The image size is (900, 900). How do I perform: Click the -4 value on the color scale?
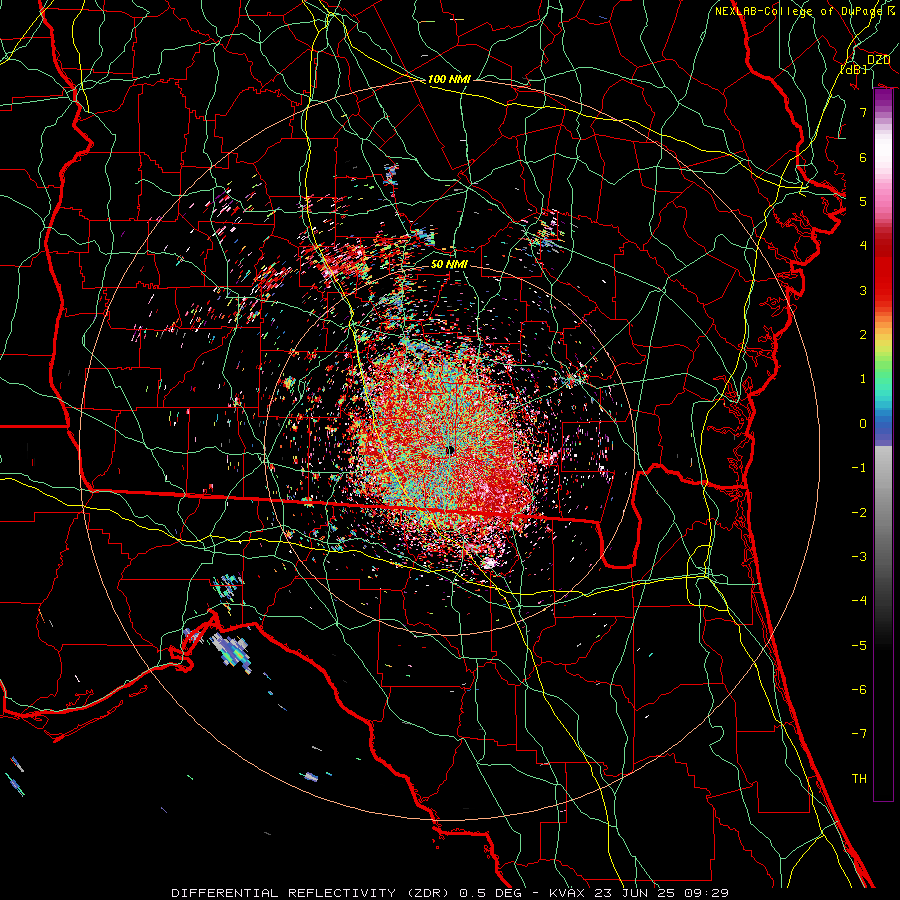[x=859, y=601]
